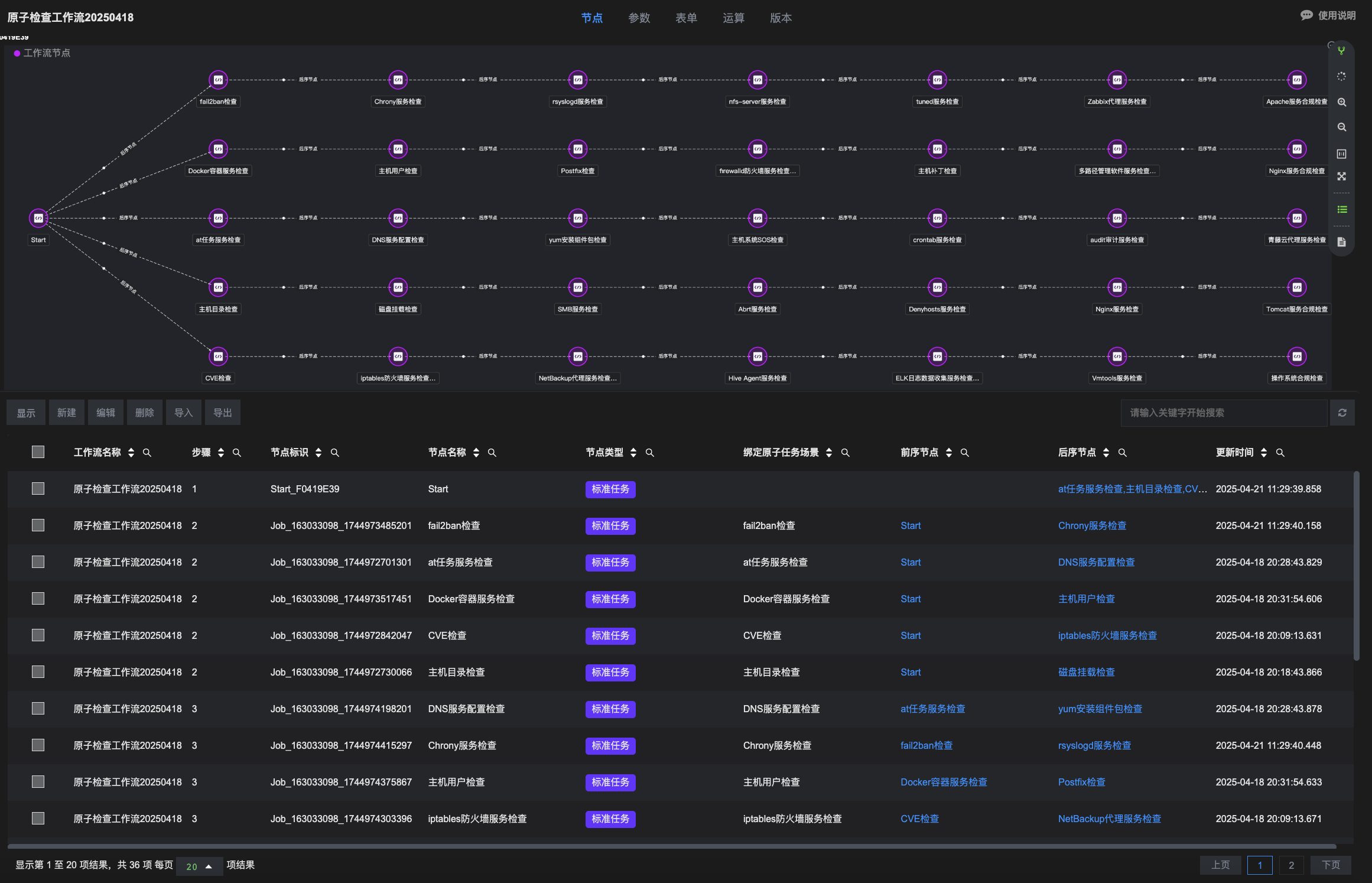Open the Chrony服务检查 successor node link
This screenshot has width=1372, height=883.
pyautogui.click(x=1092, y=525)
